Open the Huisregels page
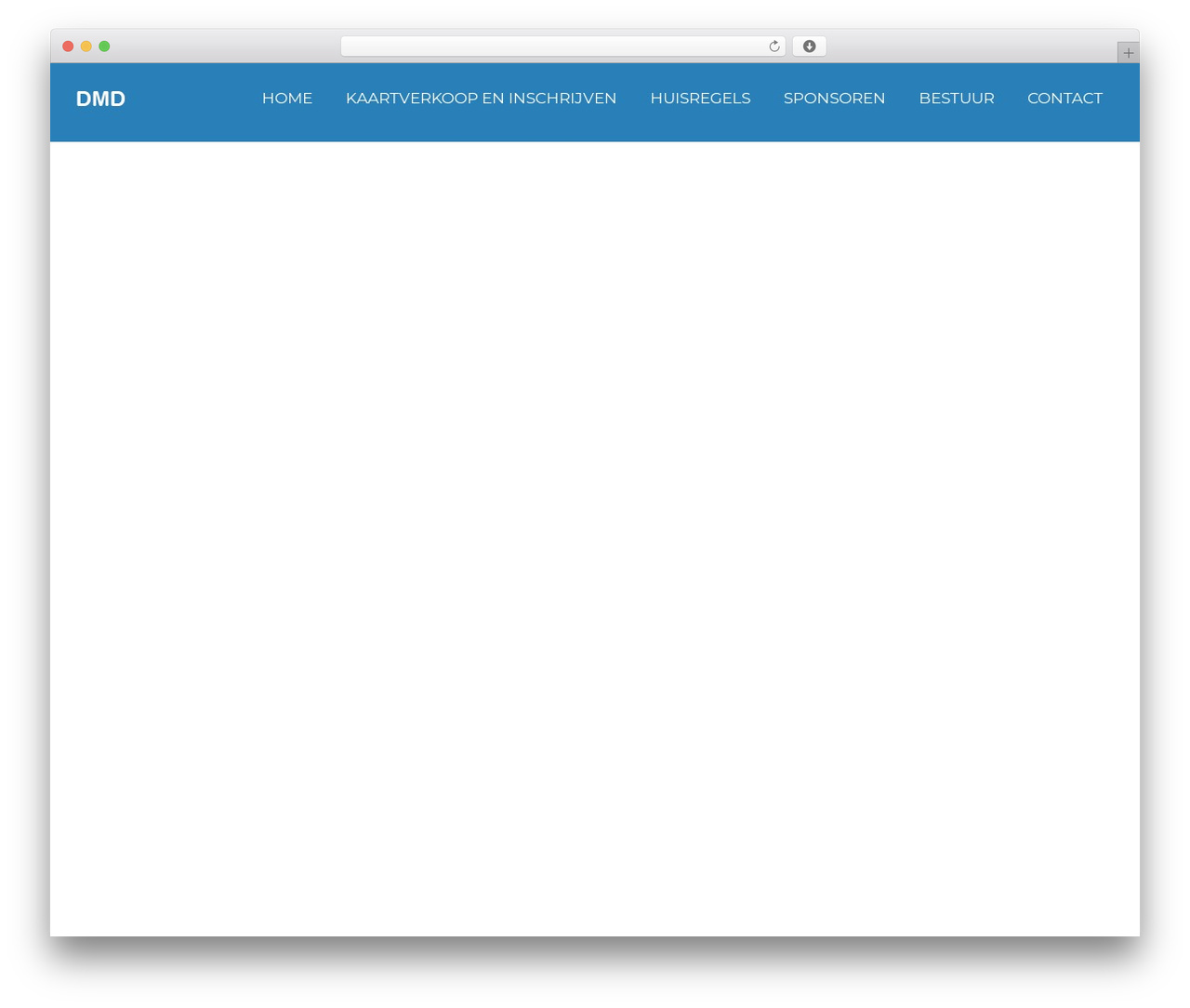Viewport: 1190px width, 1008px height. click(700, 99)
